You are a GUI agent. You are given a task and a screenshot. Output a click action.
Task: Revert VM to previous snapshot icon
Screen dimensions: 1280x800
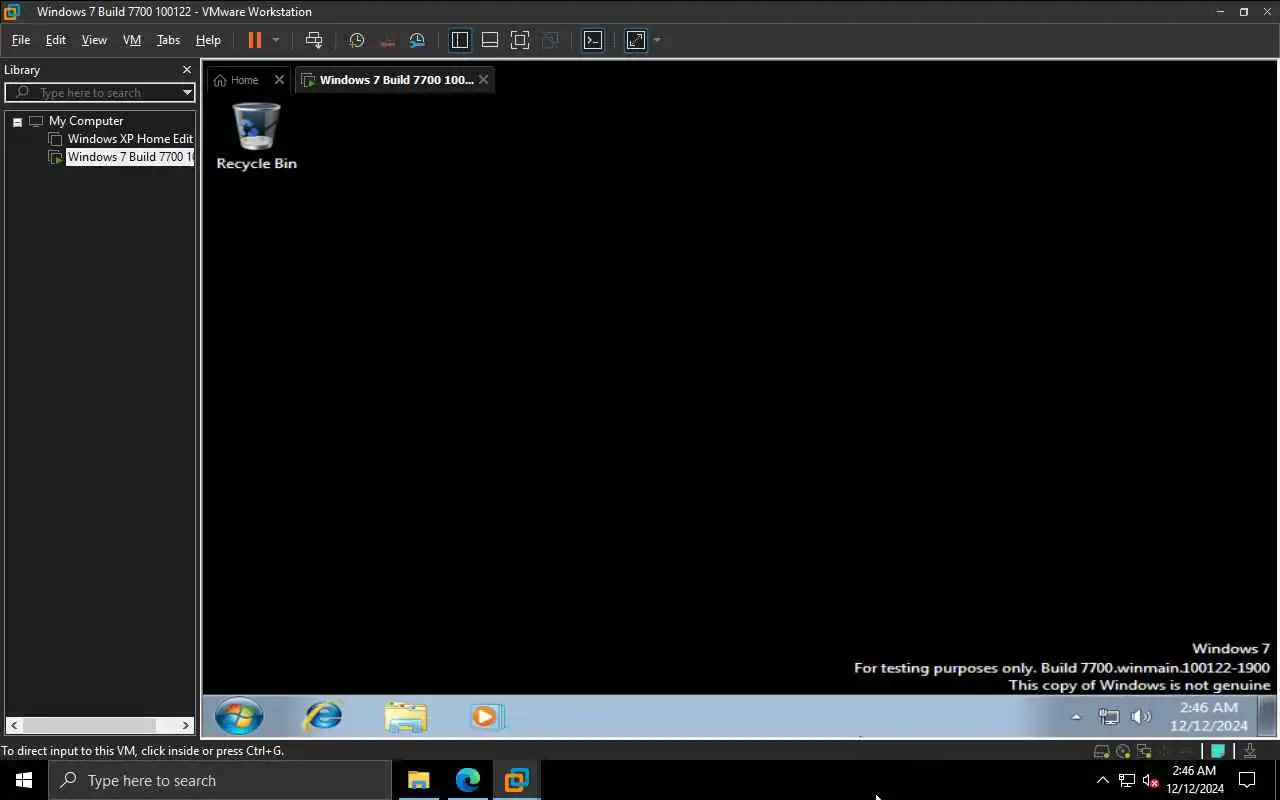point(387,40)
